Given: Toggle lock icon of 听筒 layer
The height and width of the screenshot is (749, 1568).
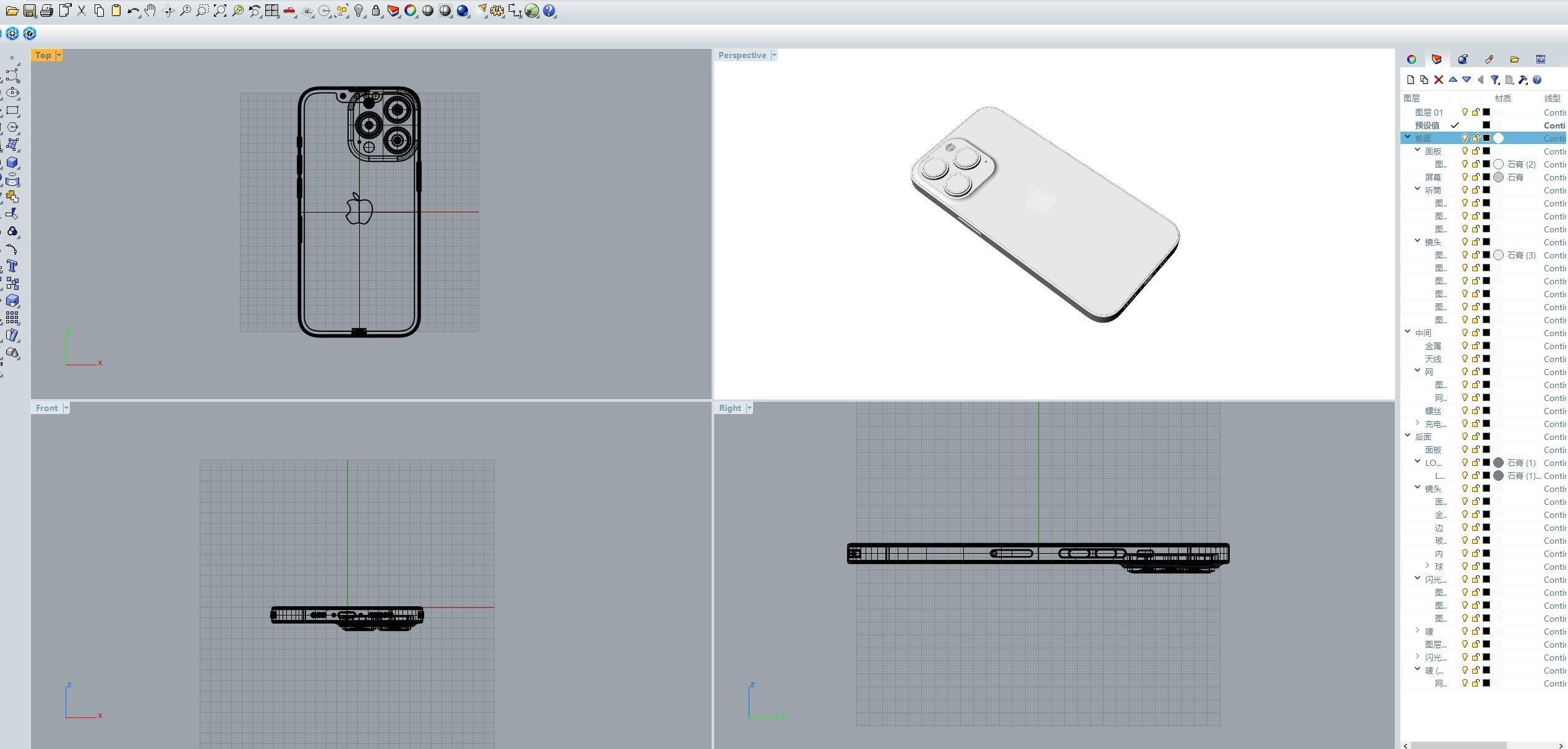Looking at the screenshot, I should point(1476,190).
